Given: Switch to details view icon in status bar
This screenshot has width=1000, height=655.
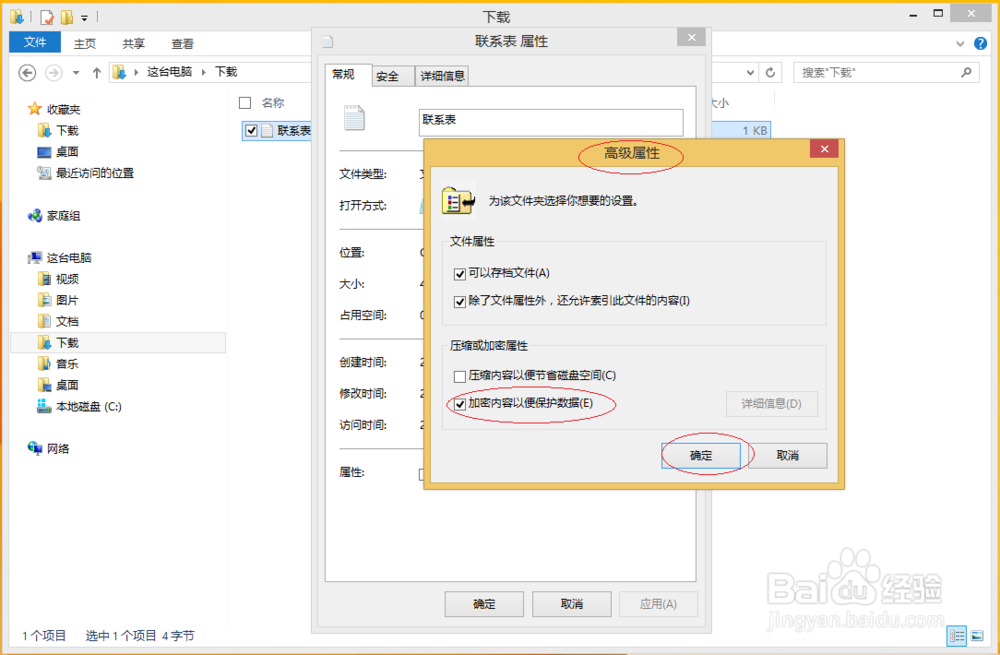Looking at the screenshot, I should (957, 636).
